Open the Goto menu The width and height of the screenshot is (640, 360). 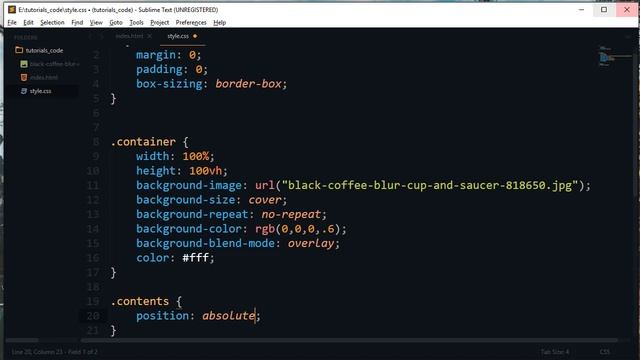pyautogui.click(x=116, y=22)
